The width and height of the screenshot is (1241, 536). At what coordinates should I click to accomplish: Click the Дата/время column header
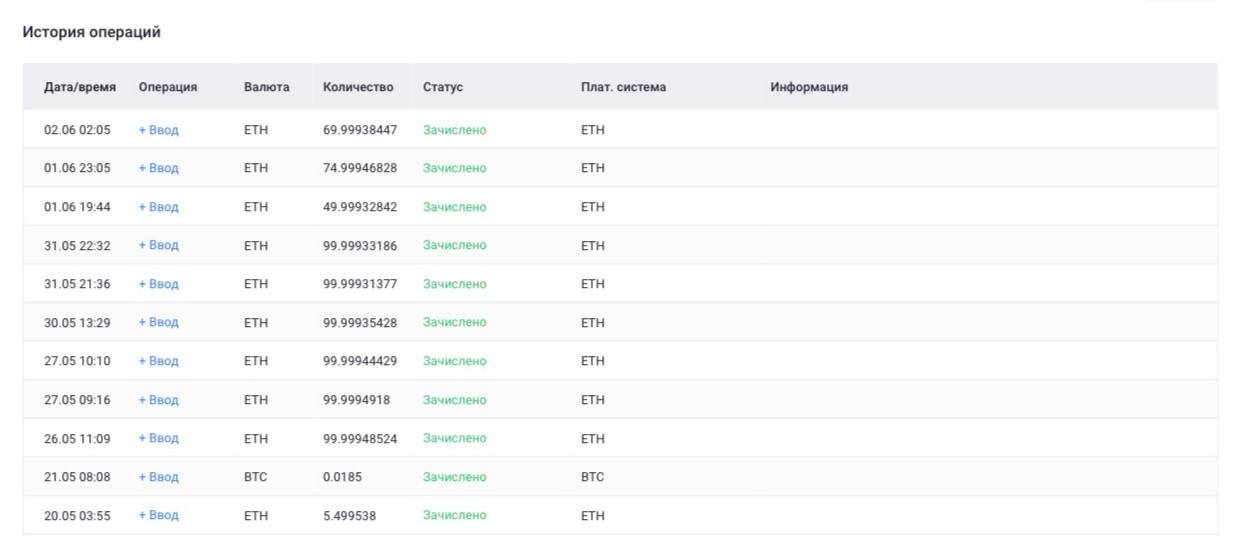[80, 87]
